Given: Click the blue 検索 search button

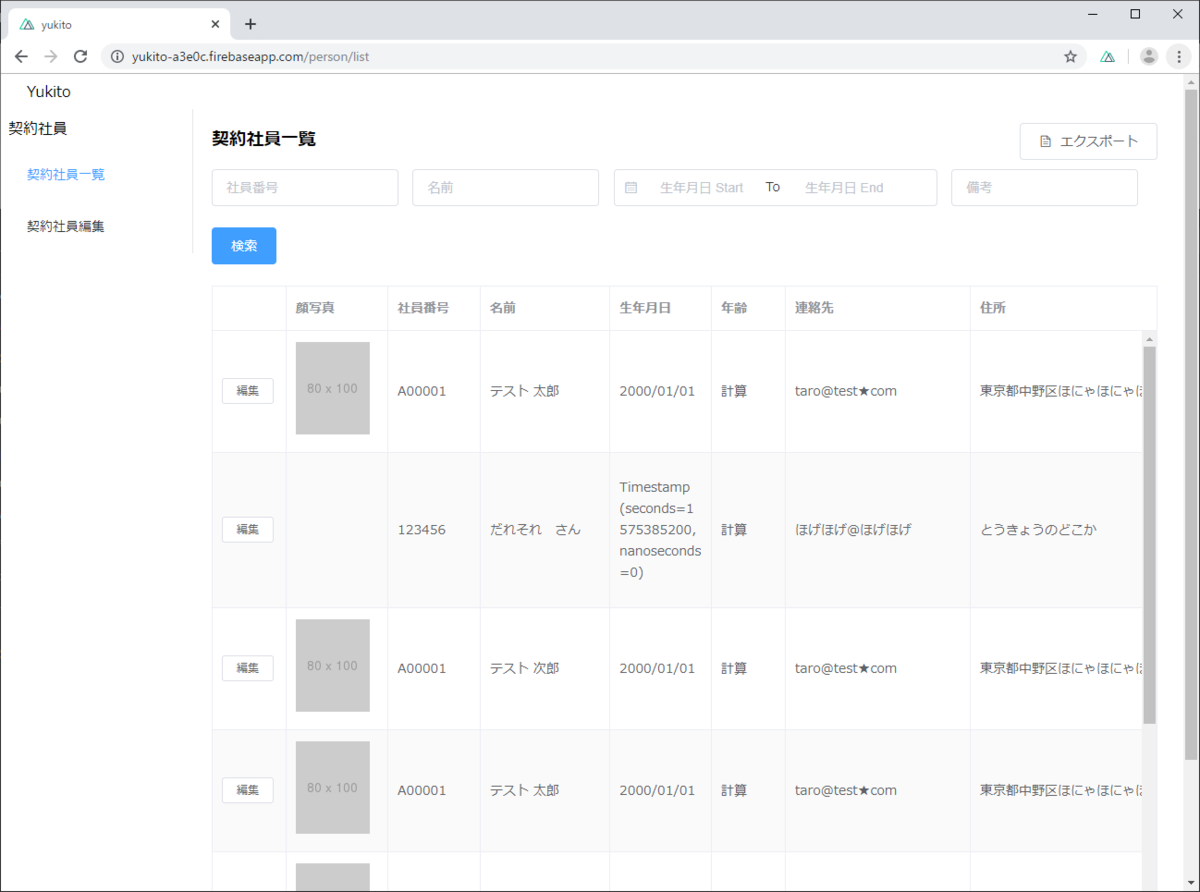Looking at the screenshot, I should coord(244,246).
